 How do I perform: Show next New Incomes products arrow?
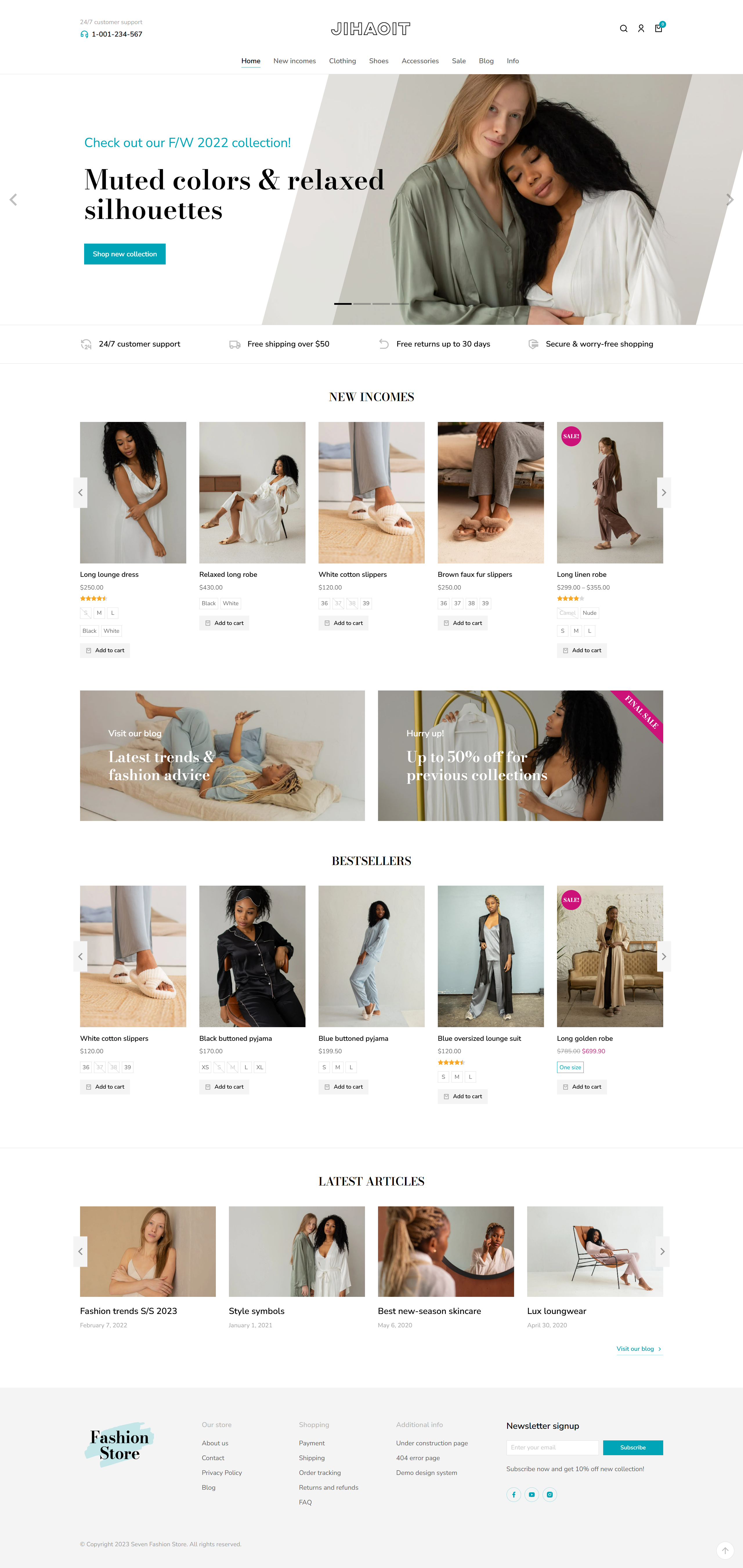664,492
